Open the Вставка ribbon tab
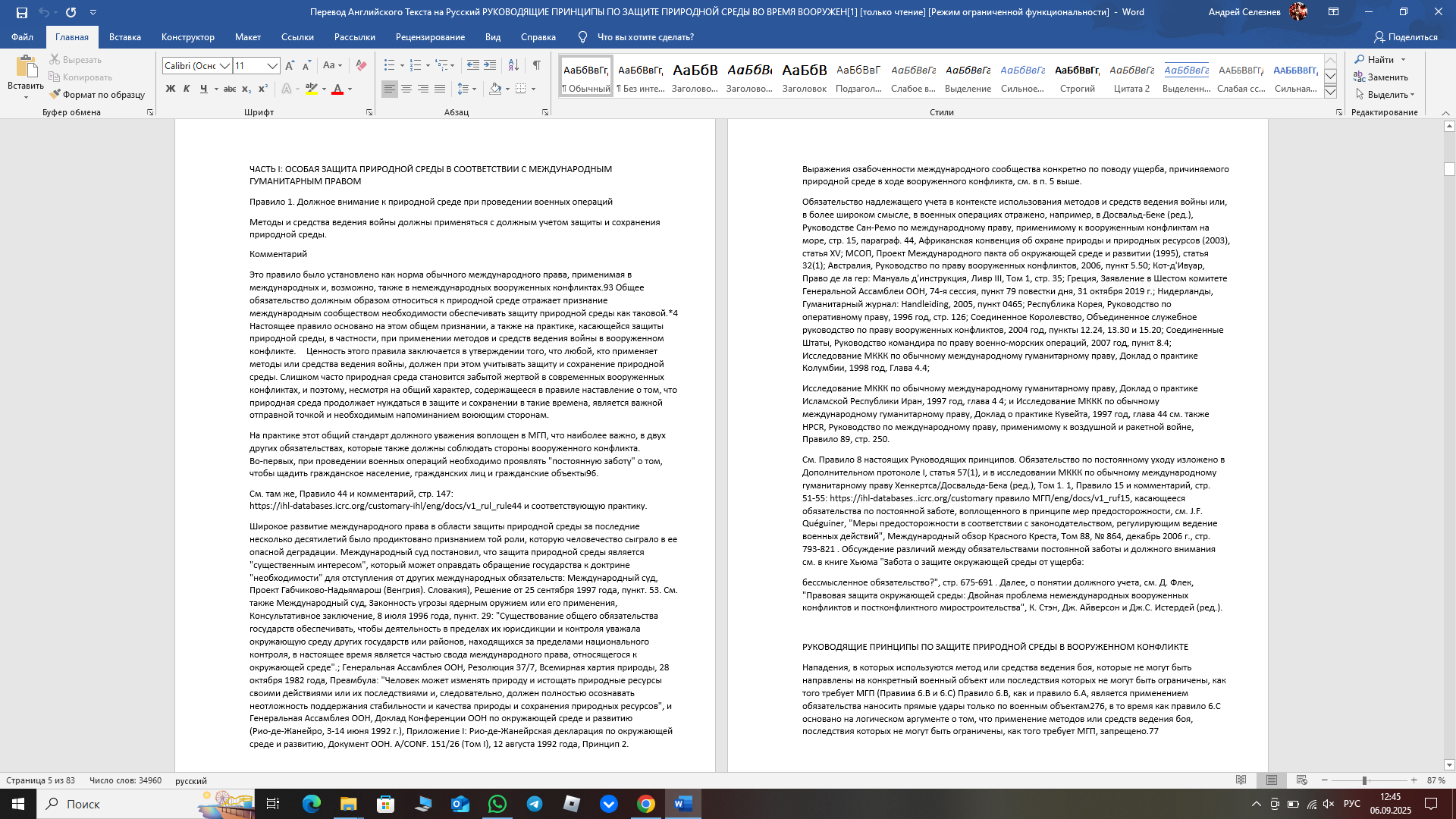Image resolution: width=1456 pixels, height=819 pixels. coord(124,36)
